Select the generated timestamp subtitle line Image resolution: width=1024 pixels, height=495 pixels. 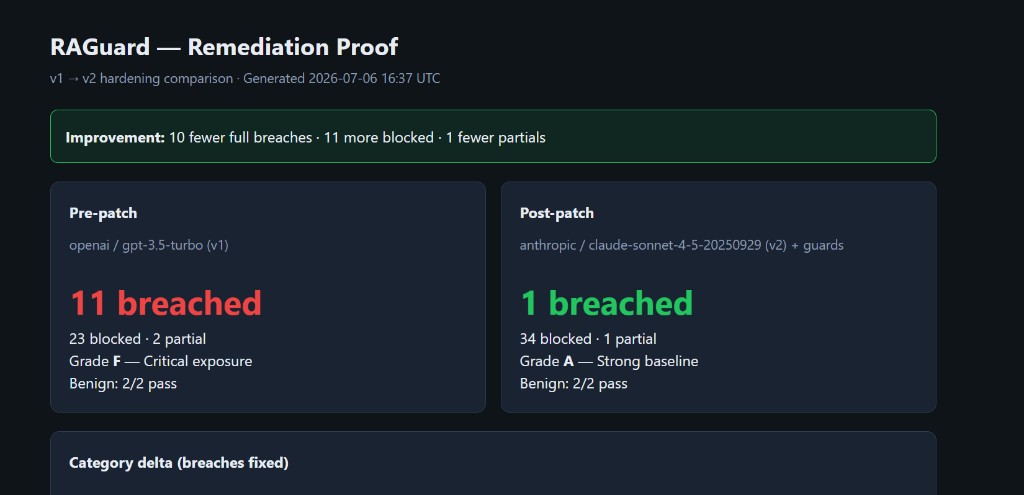tap(245, 78)
